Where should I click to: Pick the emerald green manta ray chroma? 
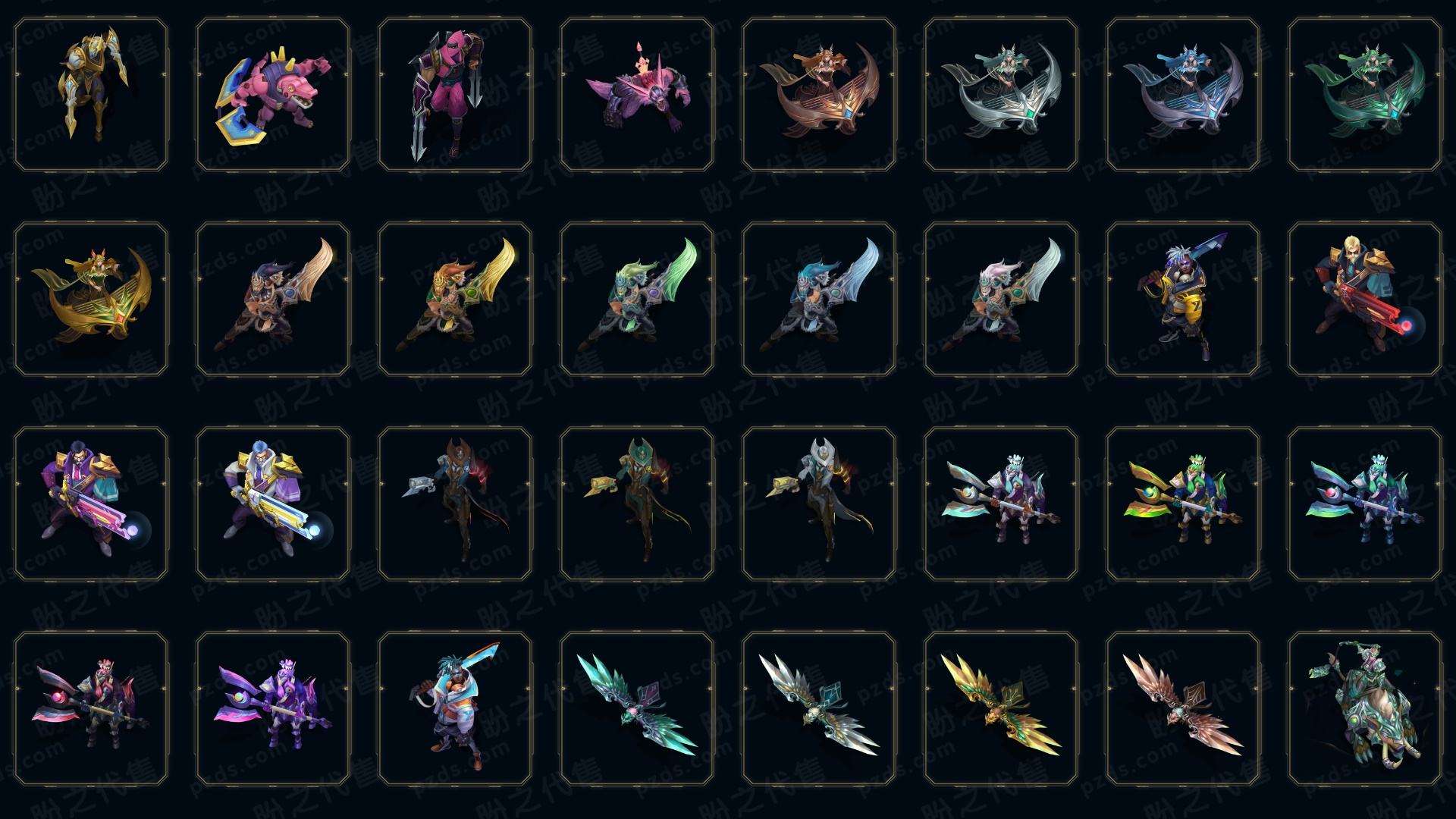1365,95
